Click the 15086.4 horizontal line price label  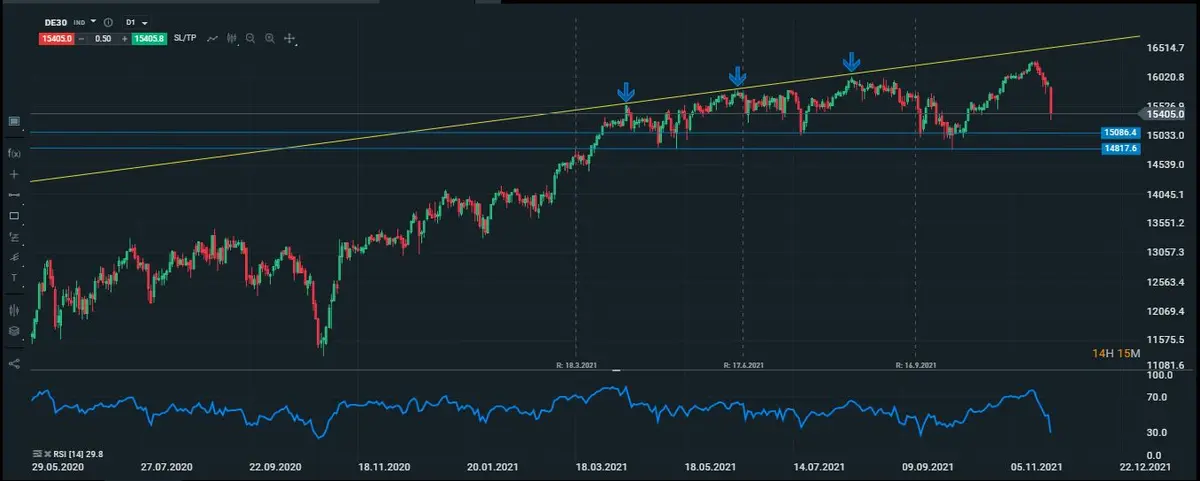click(1120, 132)
